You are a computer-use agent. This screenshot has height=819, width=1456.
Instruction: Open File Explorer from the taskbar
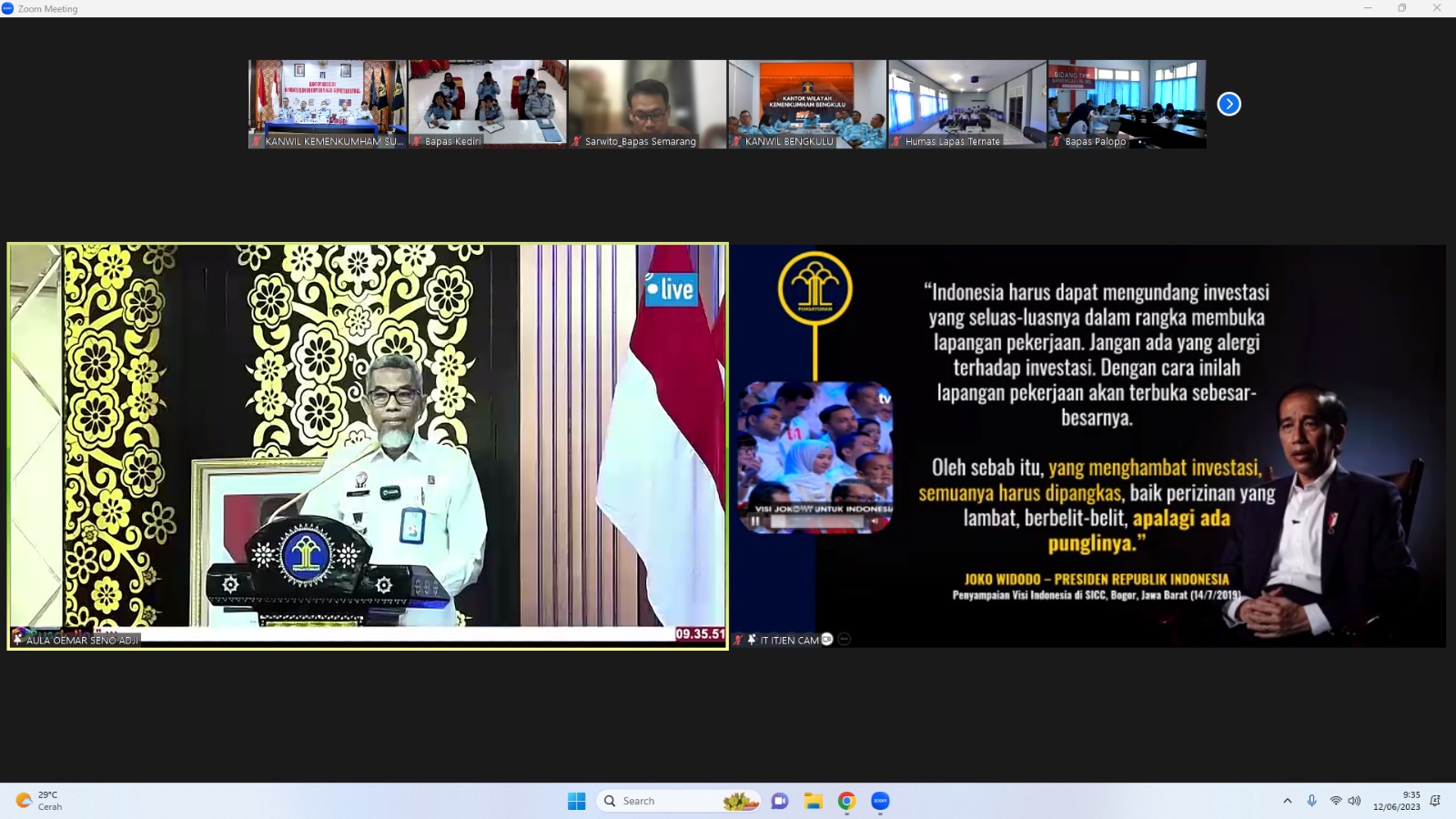tap(813, 801)
